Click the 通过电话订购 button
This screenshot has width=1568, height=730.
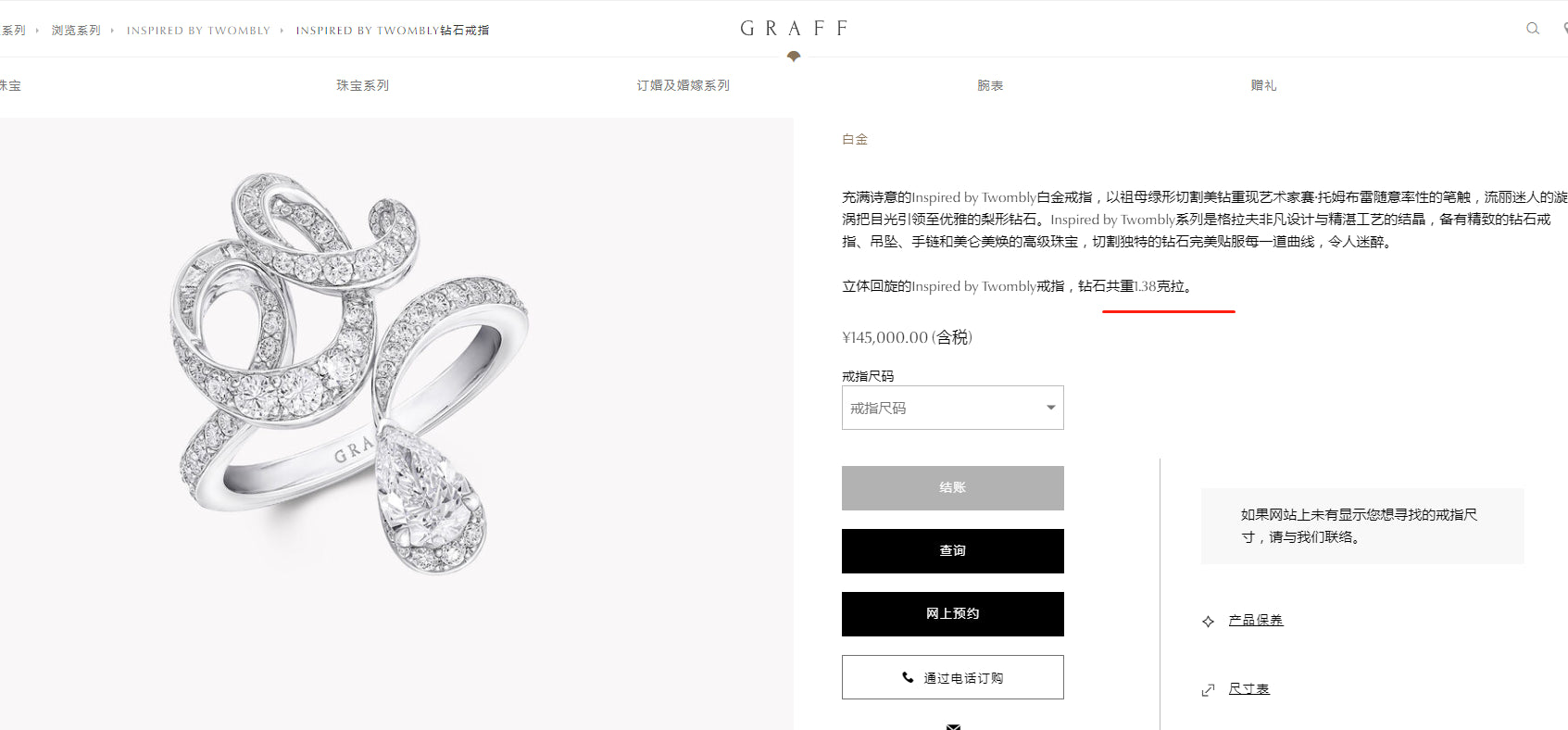952,677
